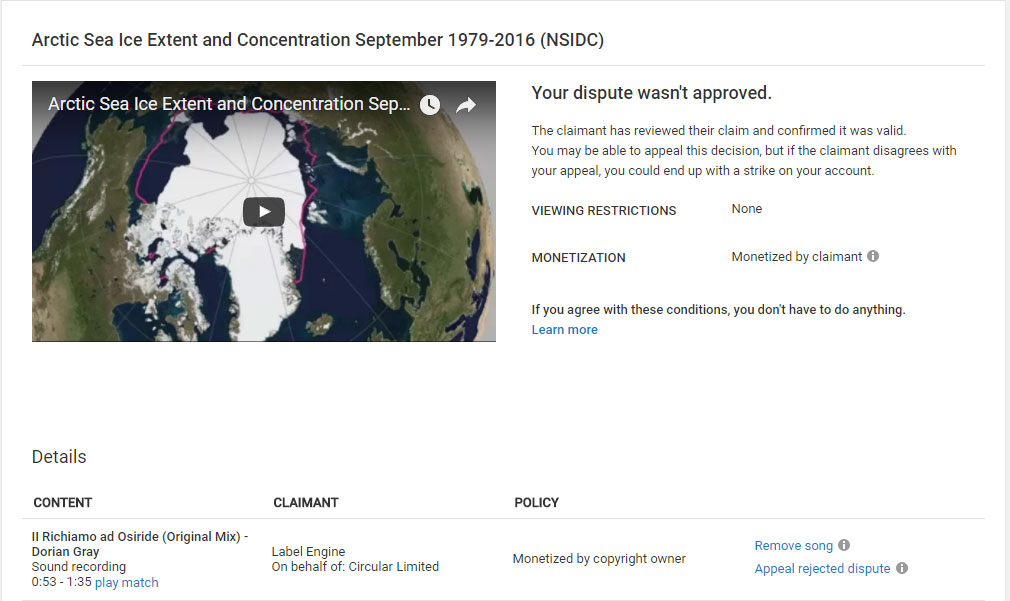The height and width of the screenshot is (601, 1010).
Task: Click the page title heading at top
Action: pyautogui.click(x=318, y=40)
